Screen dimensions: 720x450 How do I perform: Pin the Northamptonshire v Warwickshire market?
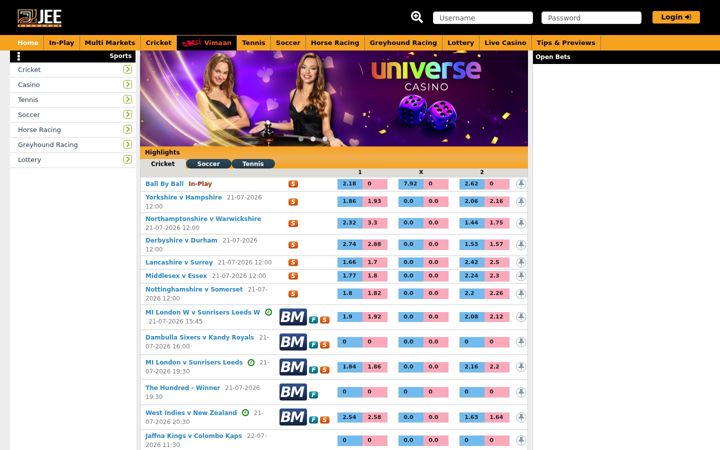(x=521, y=223)
